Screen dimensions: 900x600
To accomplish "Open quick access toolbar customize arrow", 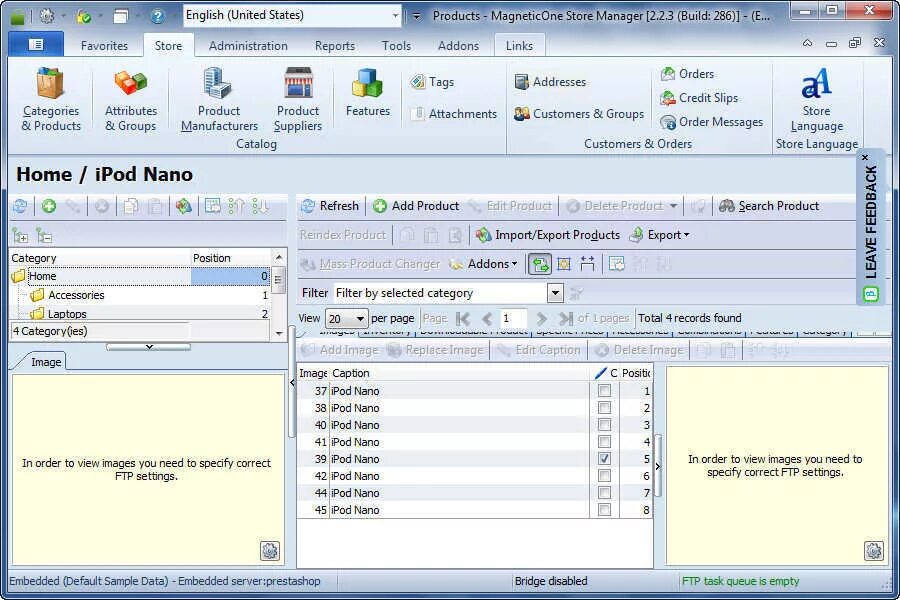I will pos(417,16).
